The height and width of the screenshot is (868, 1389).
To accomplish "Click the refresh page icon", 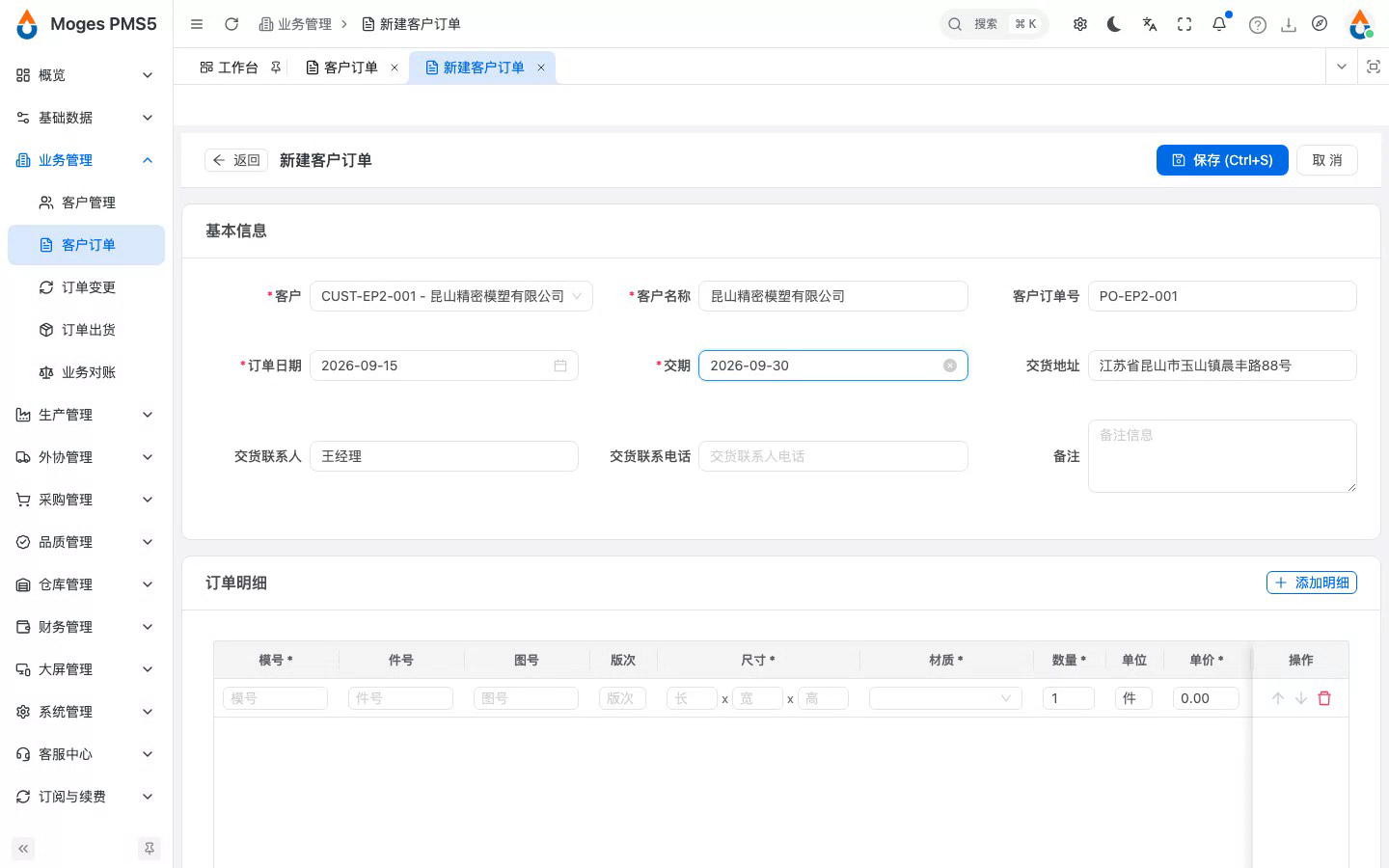I will [x=231, y=24].
